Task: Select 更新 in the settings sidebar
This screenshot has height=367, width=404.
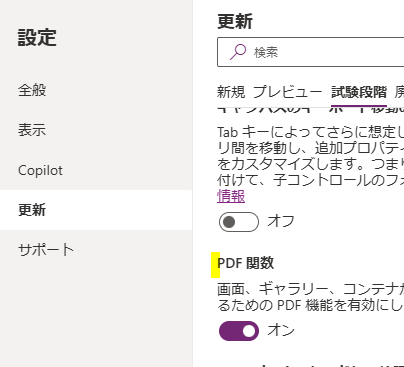Action: [x=32, y=210]
